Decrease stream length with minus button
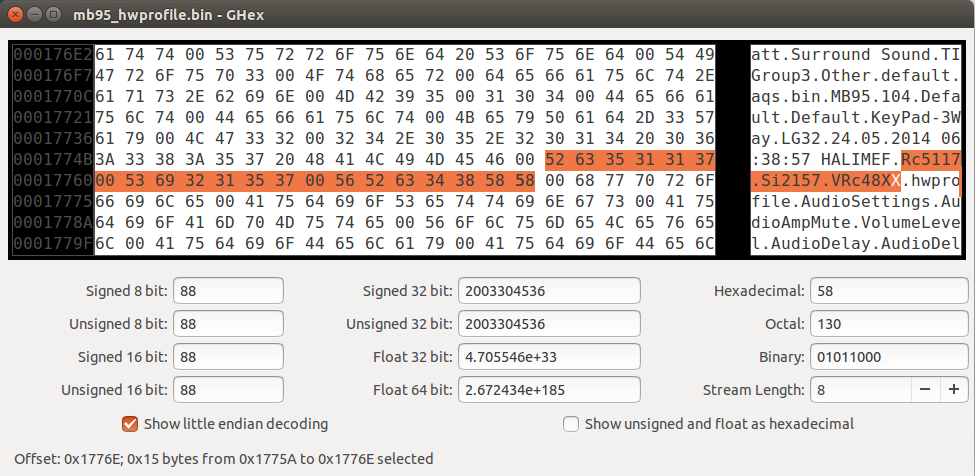The height and width of the screenshot is (476, 975). (x=925, y=390)
